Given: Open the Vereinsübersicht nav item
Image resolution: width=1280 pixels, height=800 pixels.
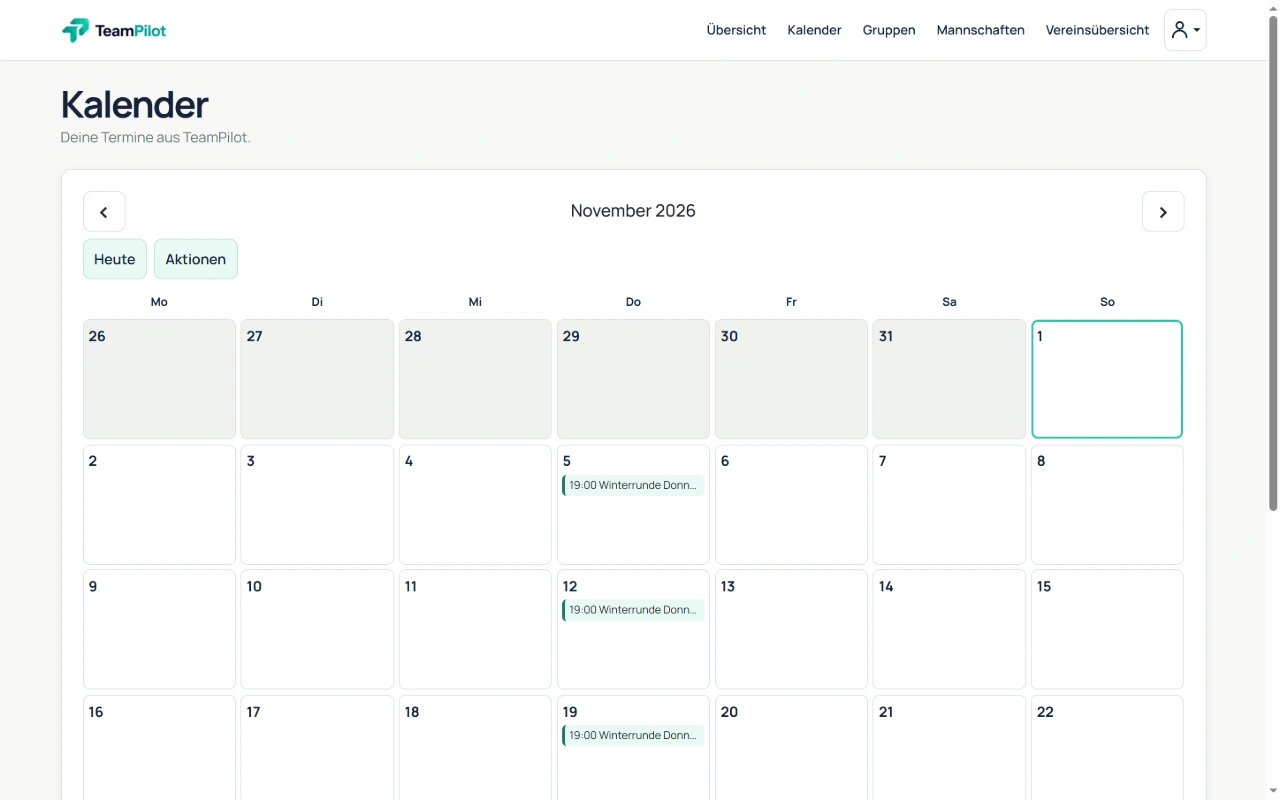Looking at the screenshot, I should click(1097, 30).
